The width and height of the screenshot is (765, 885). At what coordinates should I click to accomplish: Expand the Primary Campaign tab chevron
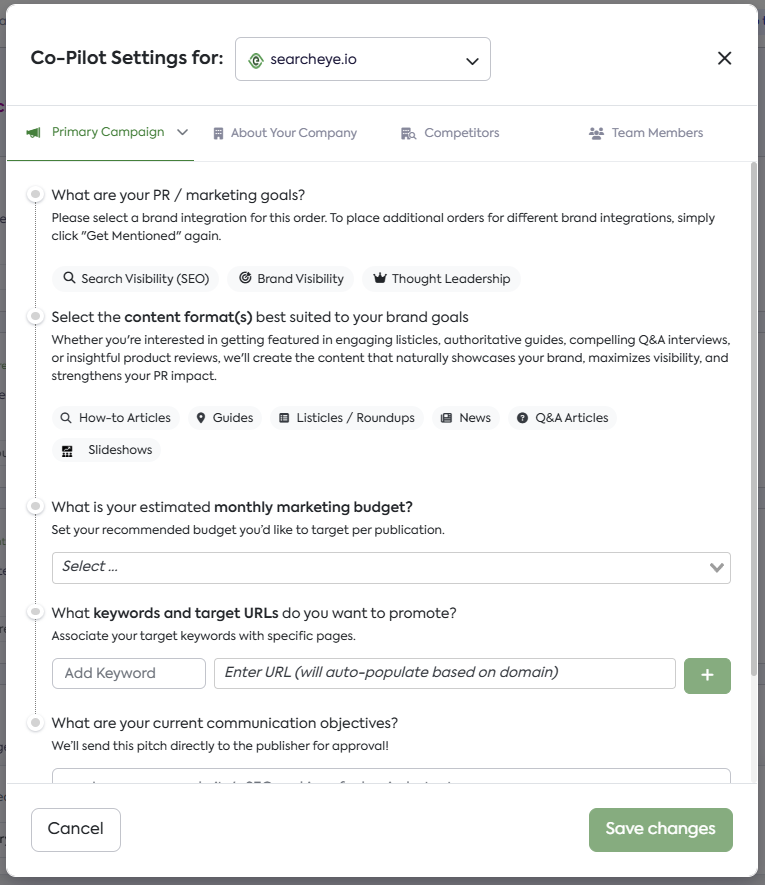(x=183, y=132)
